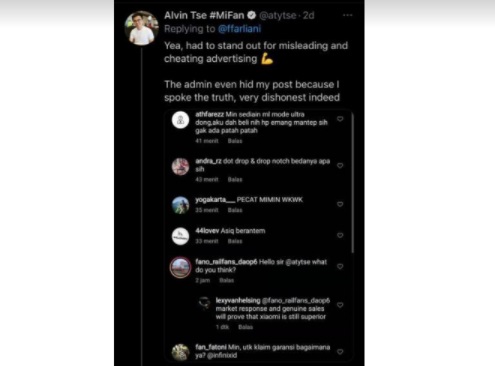Tap the heart next to the fan_fatoni comment

(x=340, y=352)
